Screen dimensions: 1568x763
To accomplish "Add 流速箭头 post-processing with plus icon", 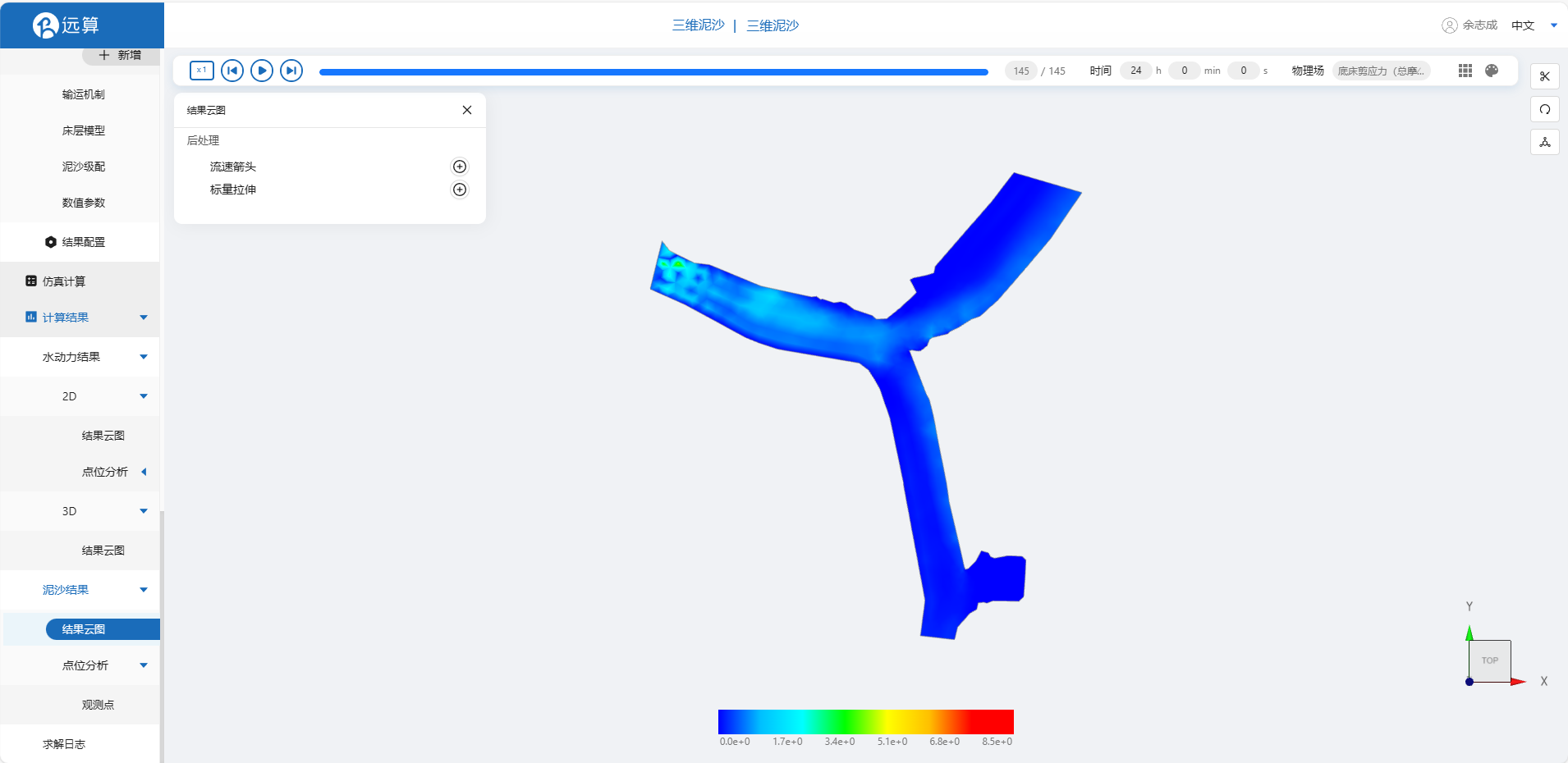I will (x=460, y=167).
